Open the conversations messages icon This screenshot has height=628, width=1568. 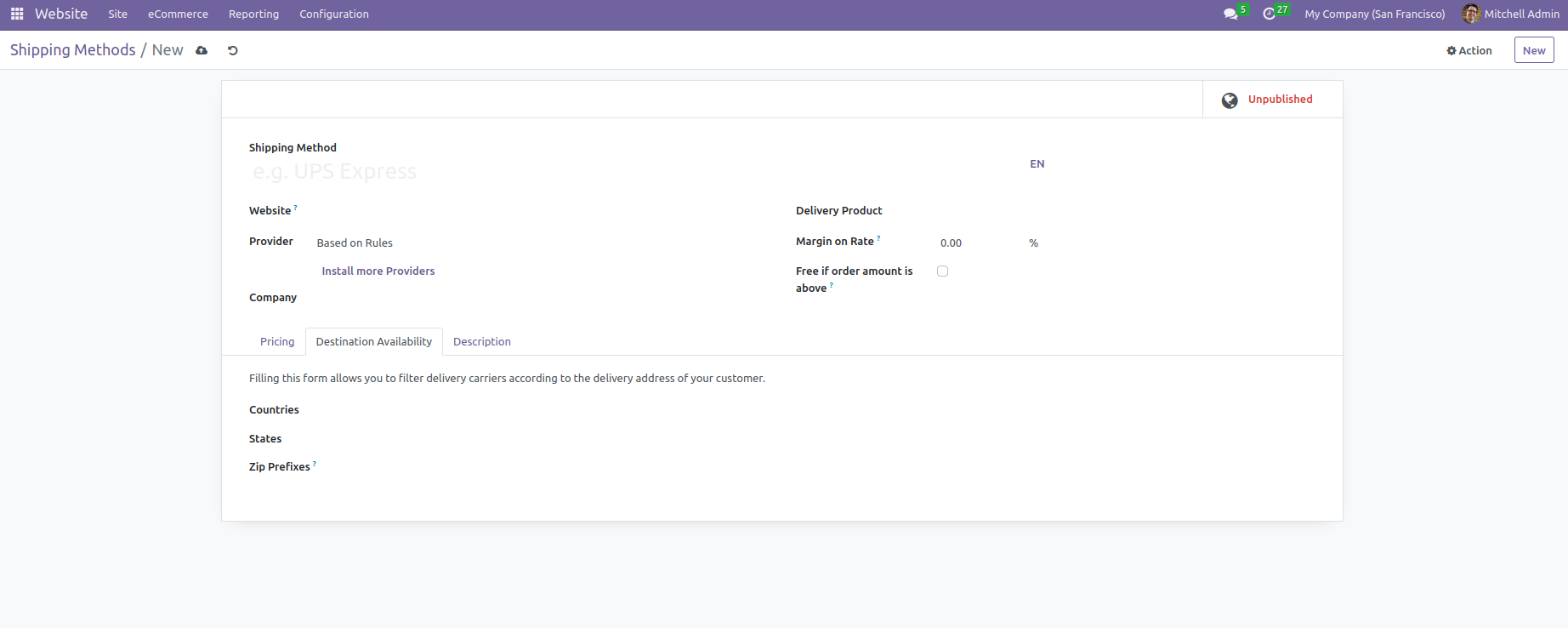tap(1230, 14)
